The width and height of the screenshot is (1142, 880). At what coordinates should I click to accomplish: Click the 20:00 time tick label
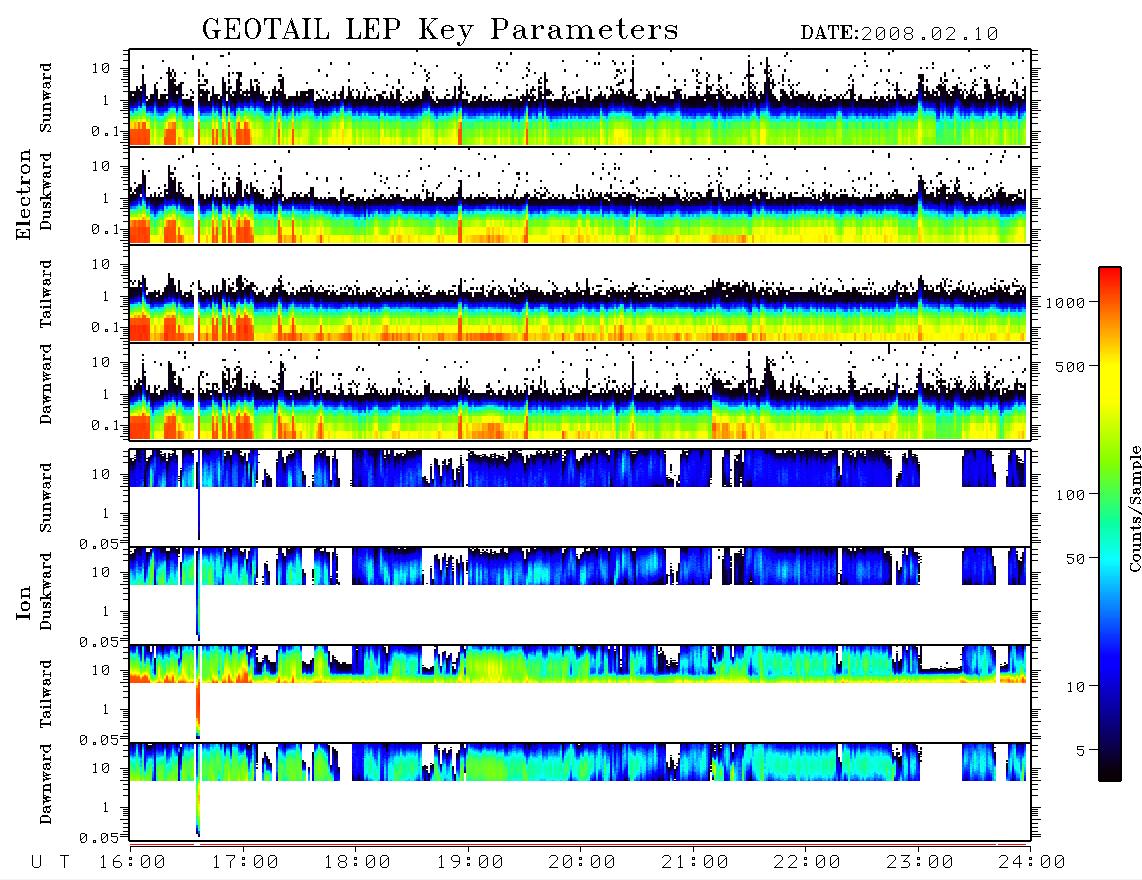582,862
